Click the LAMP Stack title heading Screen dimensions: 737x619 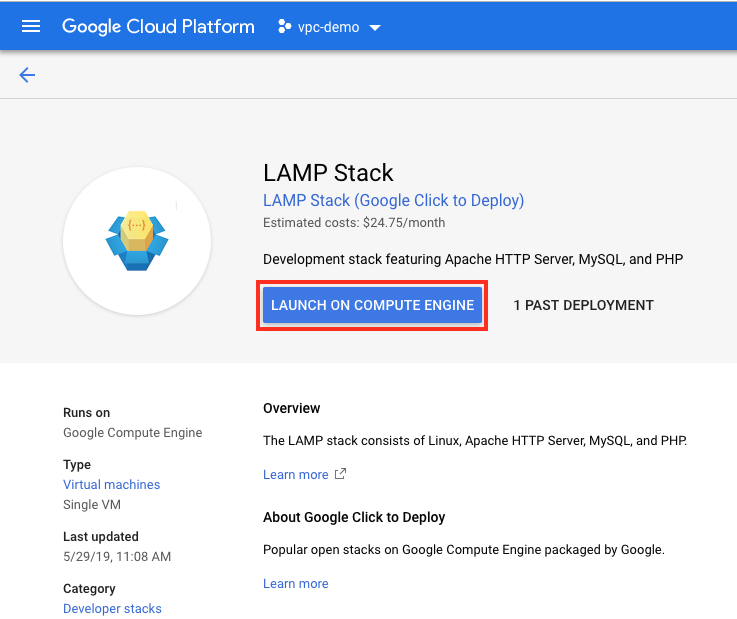coord(328,173)
